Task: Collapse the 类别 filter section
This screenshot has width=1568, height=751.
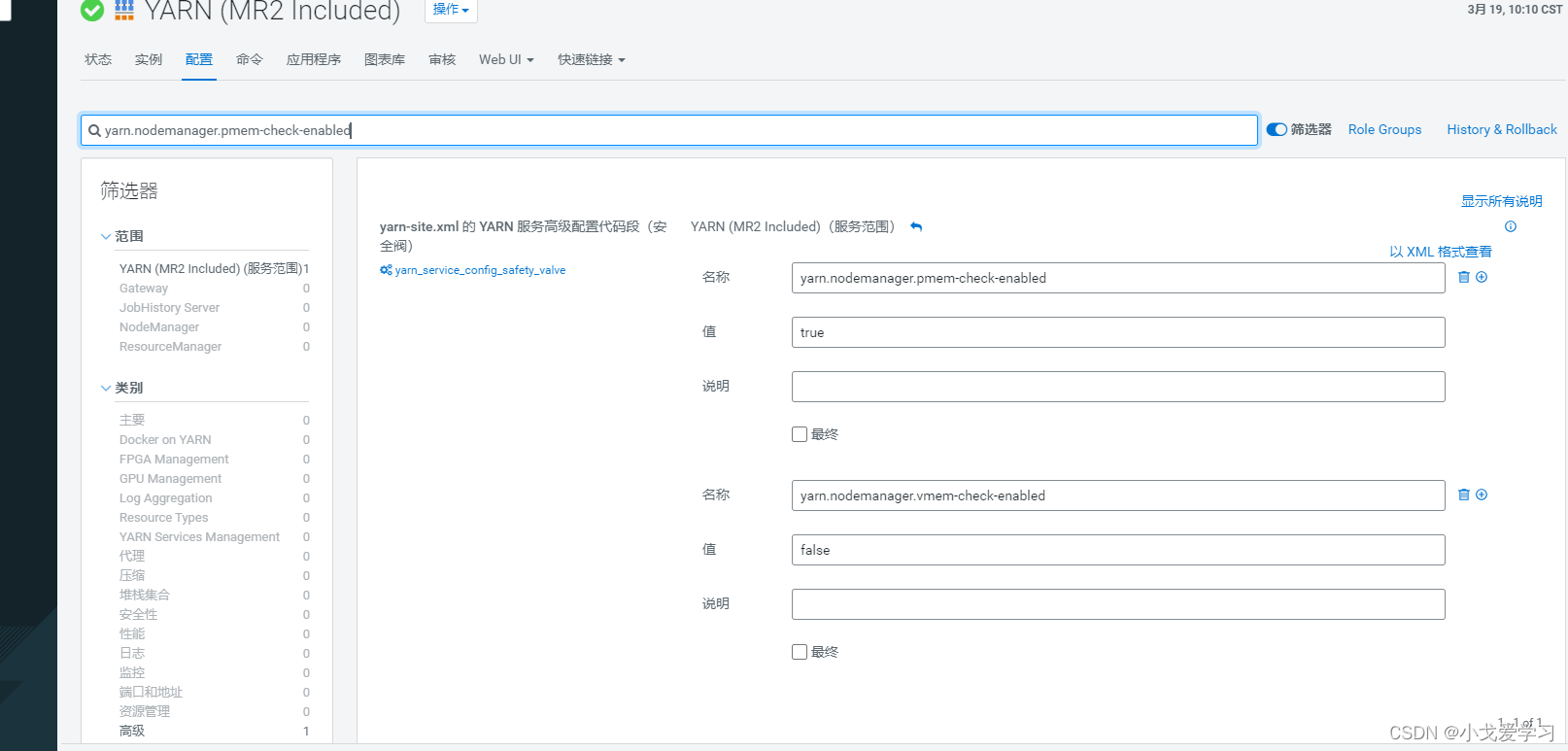Action: coord(106,388)
